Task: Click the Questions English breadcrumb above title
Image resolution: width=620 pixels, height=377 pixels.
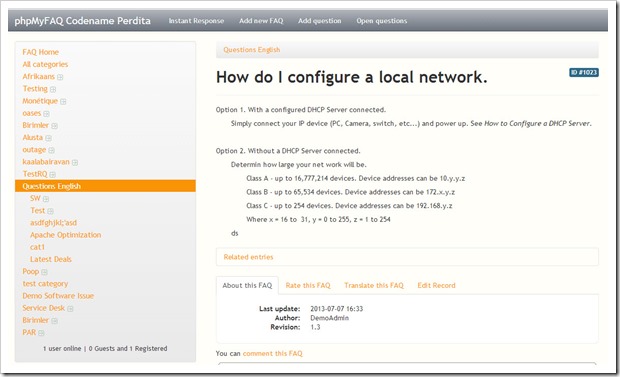Action: pos(251,50)
